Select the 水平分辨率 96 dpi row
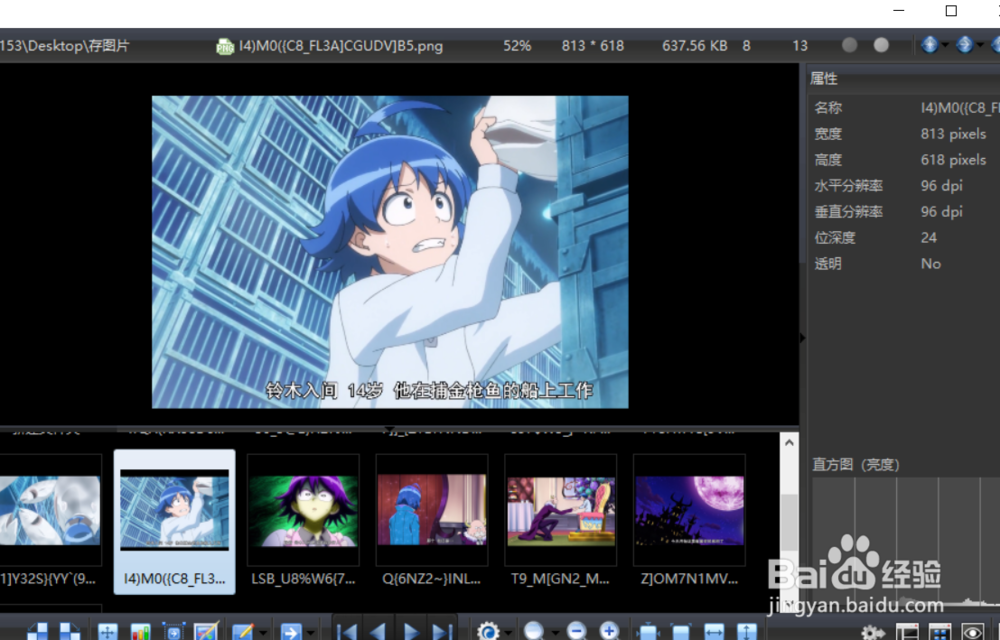This screenshot has width=1000, height=640. (x=906, y=185)
